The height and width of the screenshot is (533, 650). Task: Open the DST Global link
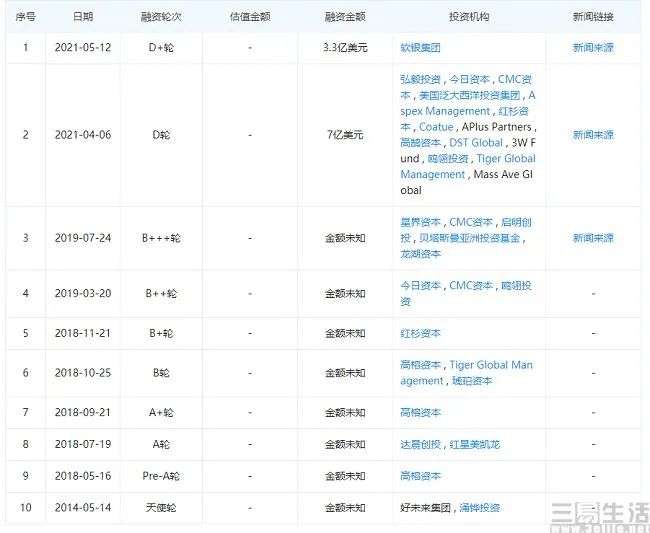coord(476,143)
